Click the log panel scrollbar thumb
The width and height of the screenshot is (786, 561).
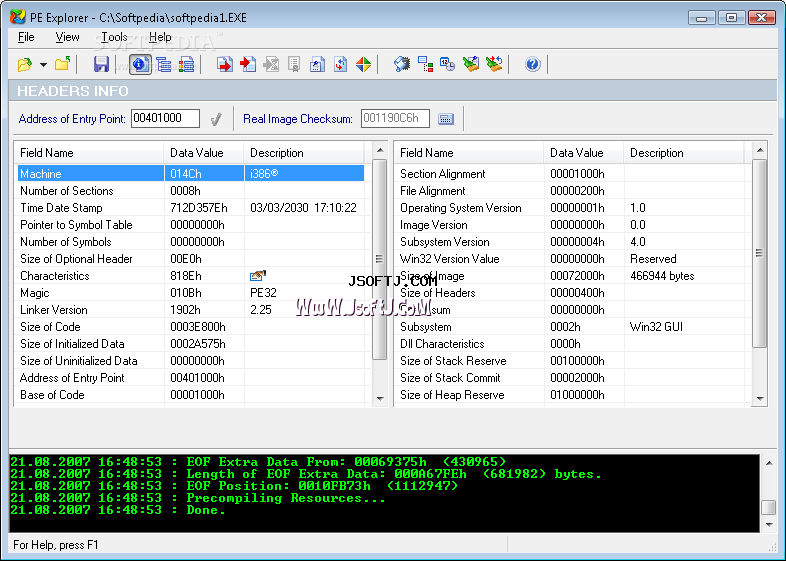[x=769, y=507]
